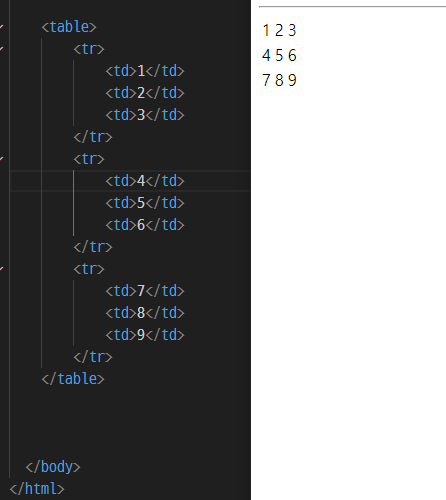The width and height of the screenshot is (446, 500).
Task: Click the closing </tr> tag below <td>3</td>
Action: 93,137
